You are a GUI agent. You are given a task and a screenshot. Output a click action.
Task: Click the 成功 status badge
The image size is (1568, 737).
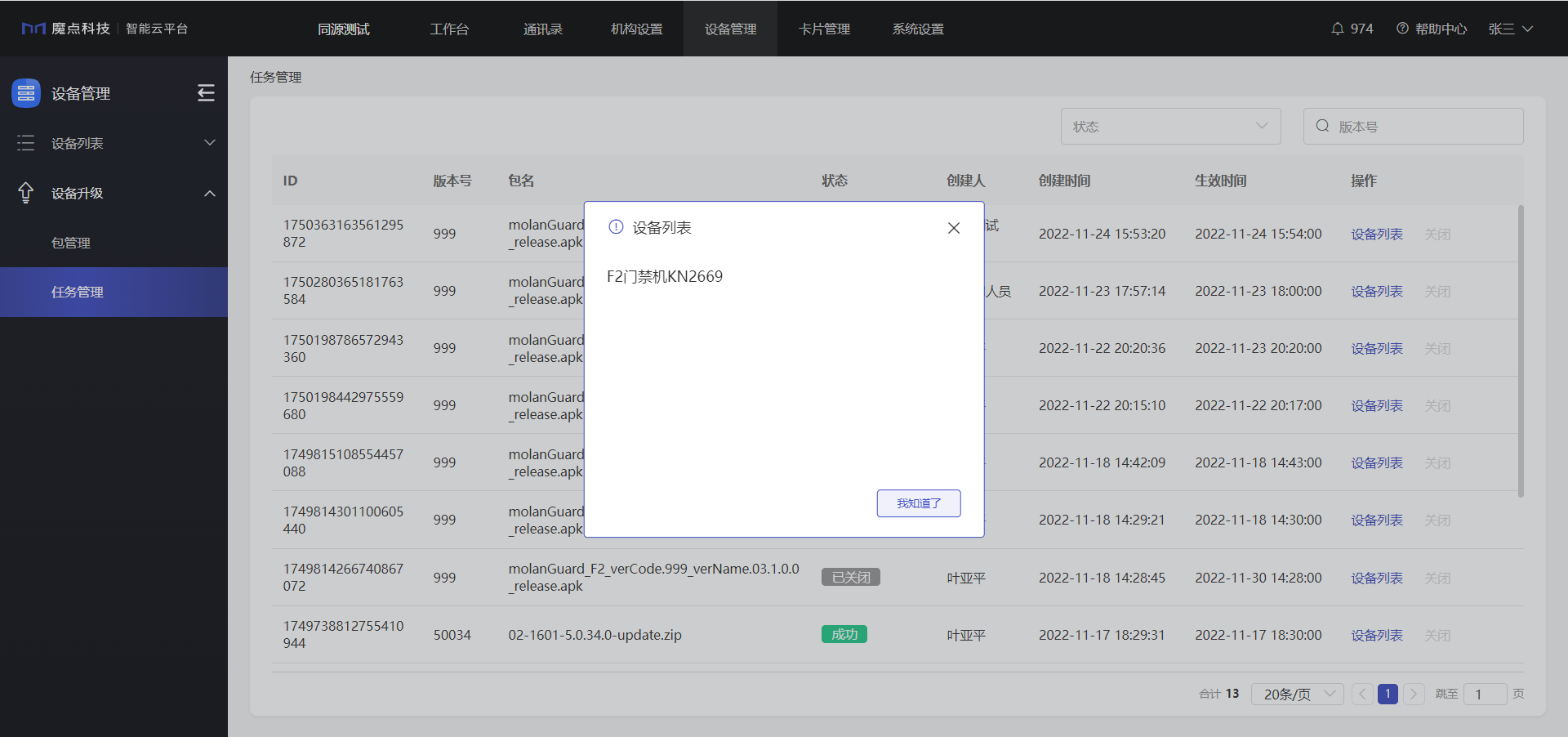844,634
